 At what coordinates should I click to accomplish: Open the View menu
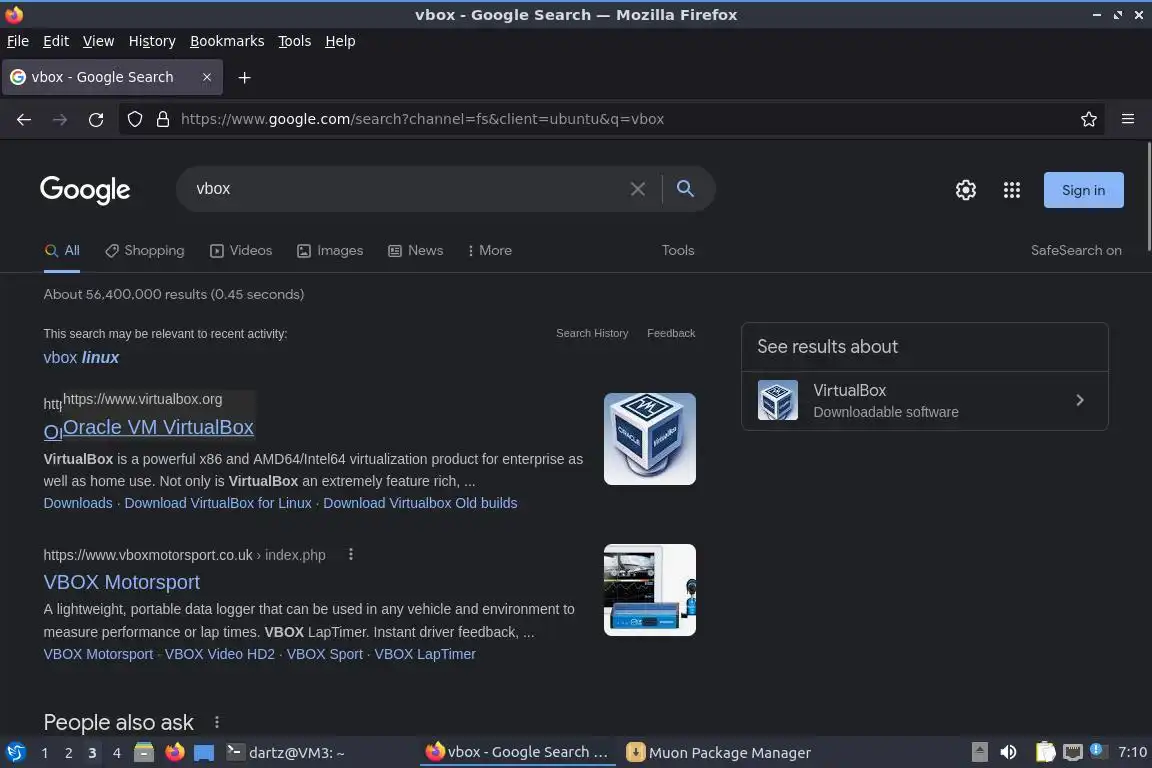pos(98,41)
